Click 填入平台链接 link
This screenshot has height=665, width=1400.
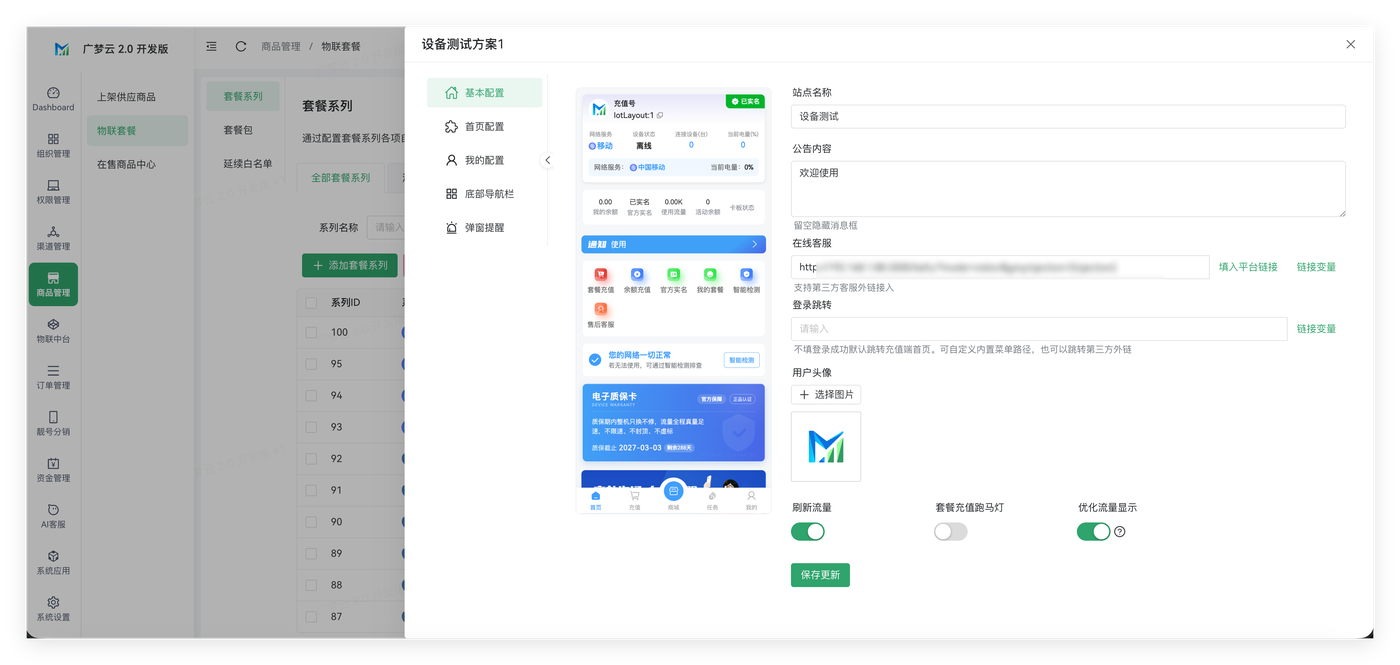tap(1248, 267)
